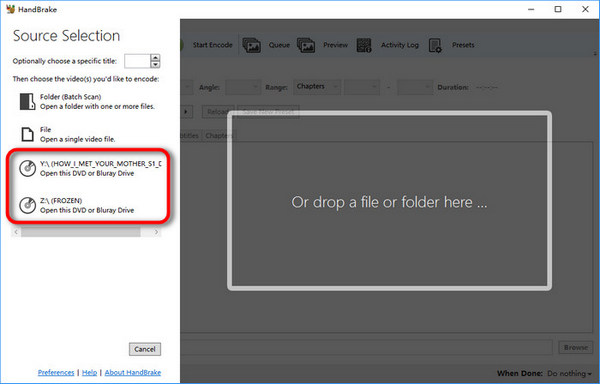Click the small arrow button left of Reload
Image resolution: width=600 pixels, height=384 pixels.
(186, 112)
